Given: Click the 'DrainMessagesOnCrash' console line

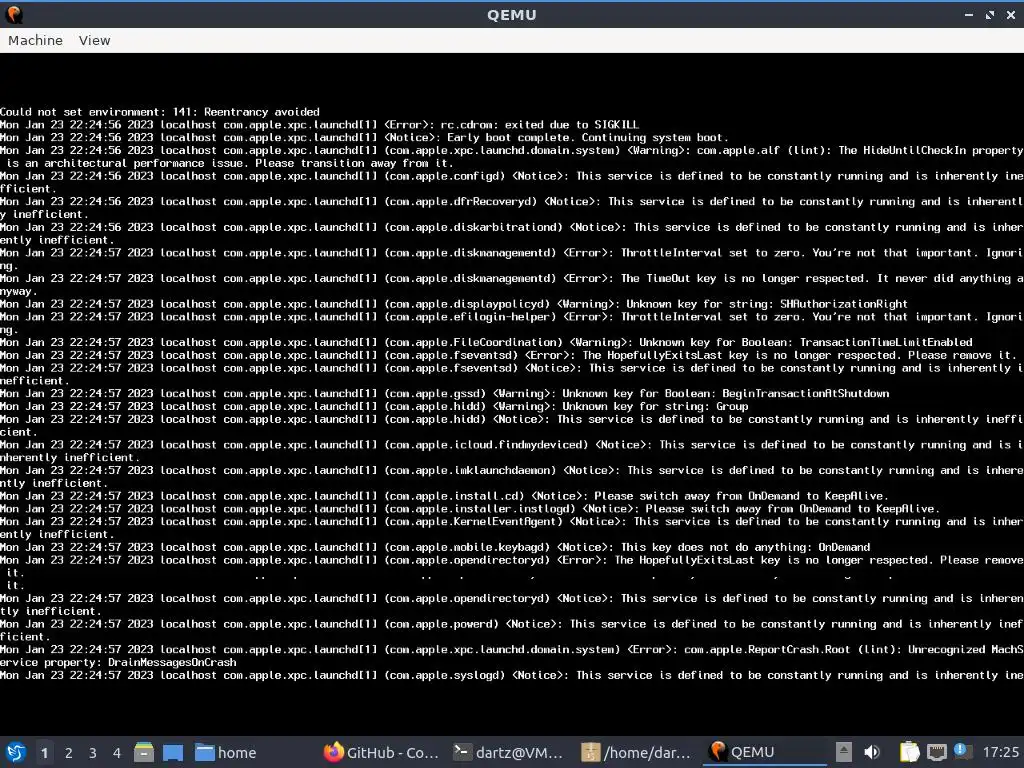Looking at the screenshot, I should [x=512, y=656].
